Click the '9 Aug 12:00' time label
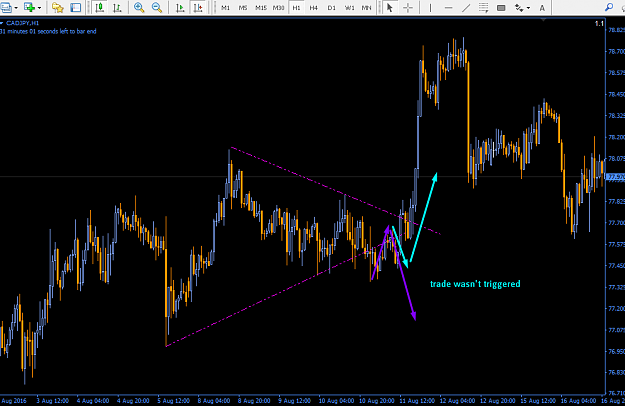Viewport: 625px width, 406px height. click(295, 400)
